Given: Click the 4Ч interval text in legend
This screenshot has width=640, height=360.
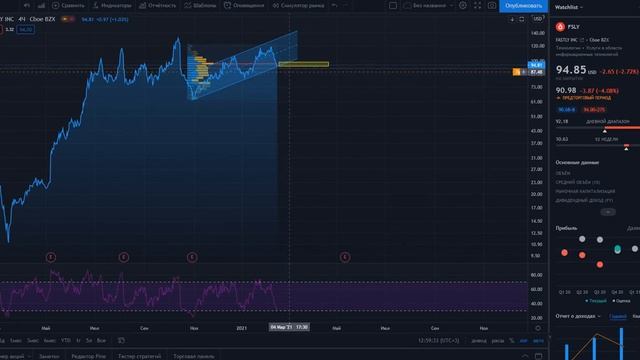Looking at the screenshot, I should [x=22, y=19].
